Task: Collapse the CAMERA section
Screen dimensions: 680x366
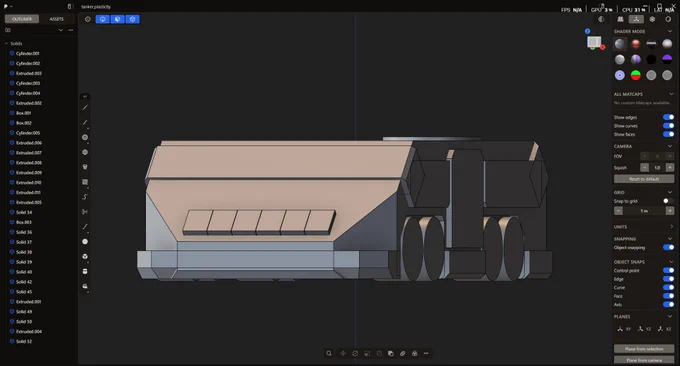Action: point(671,146)
